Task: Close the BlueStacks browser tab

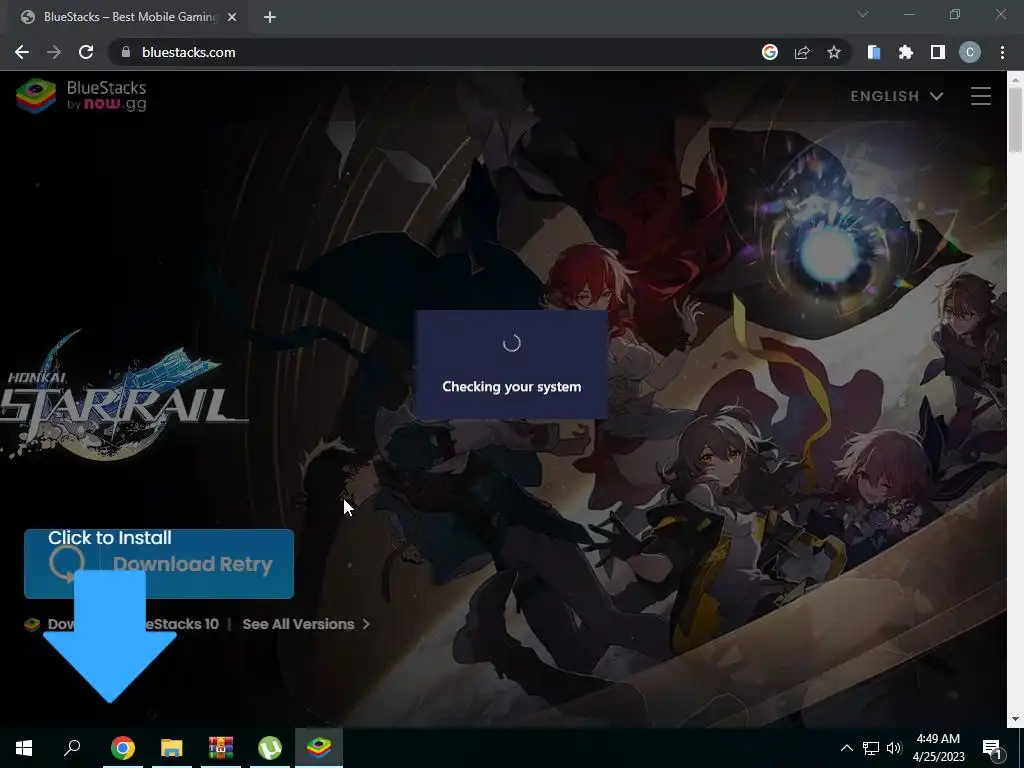Action: coord(232,17)
